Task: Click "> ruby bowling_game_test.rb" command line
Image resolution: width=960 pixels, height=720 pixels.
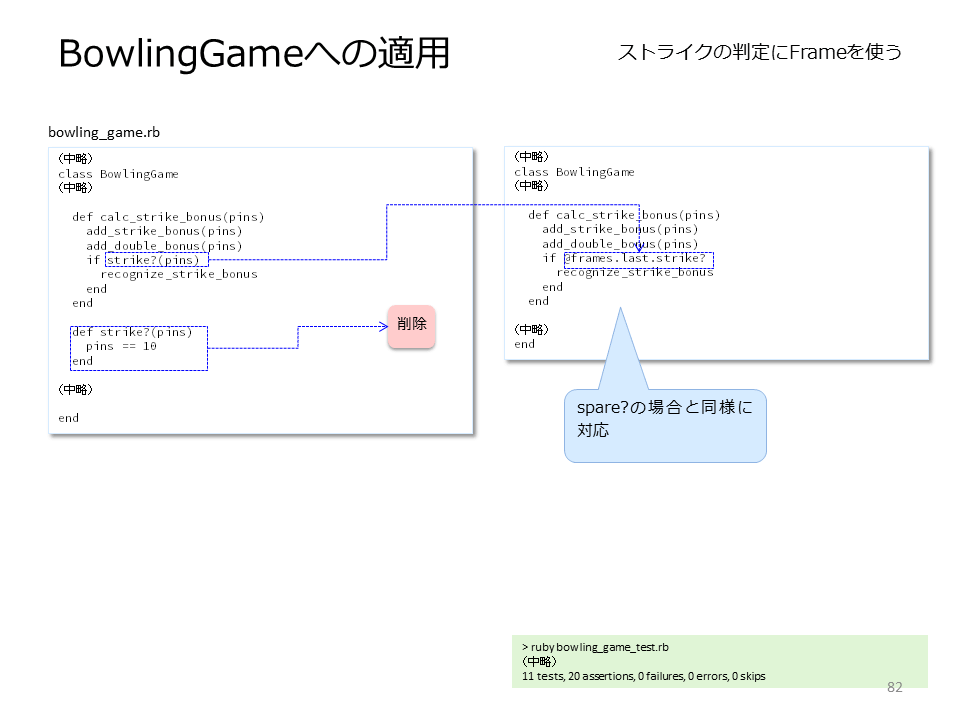Action: [595, 647]
